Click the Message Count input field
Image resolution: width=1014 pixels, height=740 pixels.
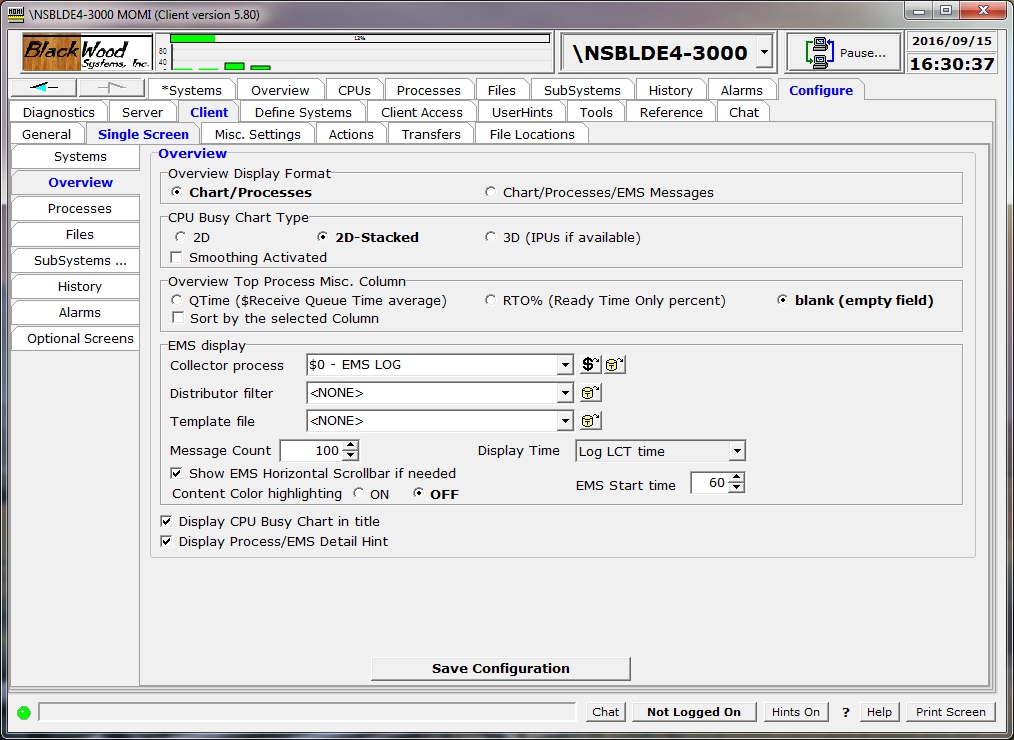tap(311, 451)
